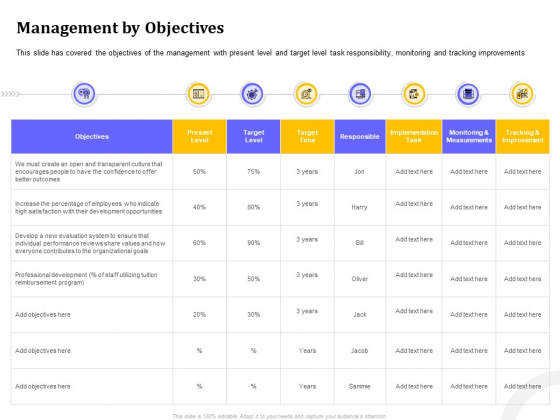Select the 30% target level in Jack's row
This screenshot has height=420, width=560.
click(254, 315)
